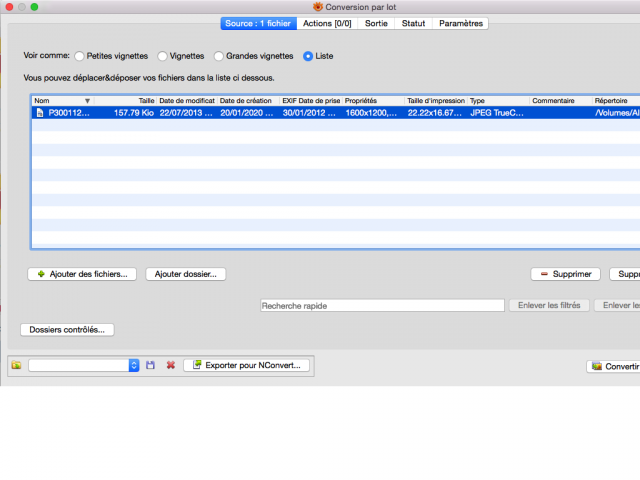640x480 pixels.
Task: Open the script folder icon at bottom left
Action: click(16, 365)
